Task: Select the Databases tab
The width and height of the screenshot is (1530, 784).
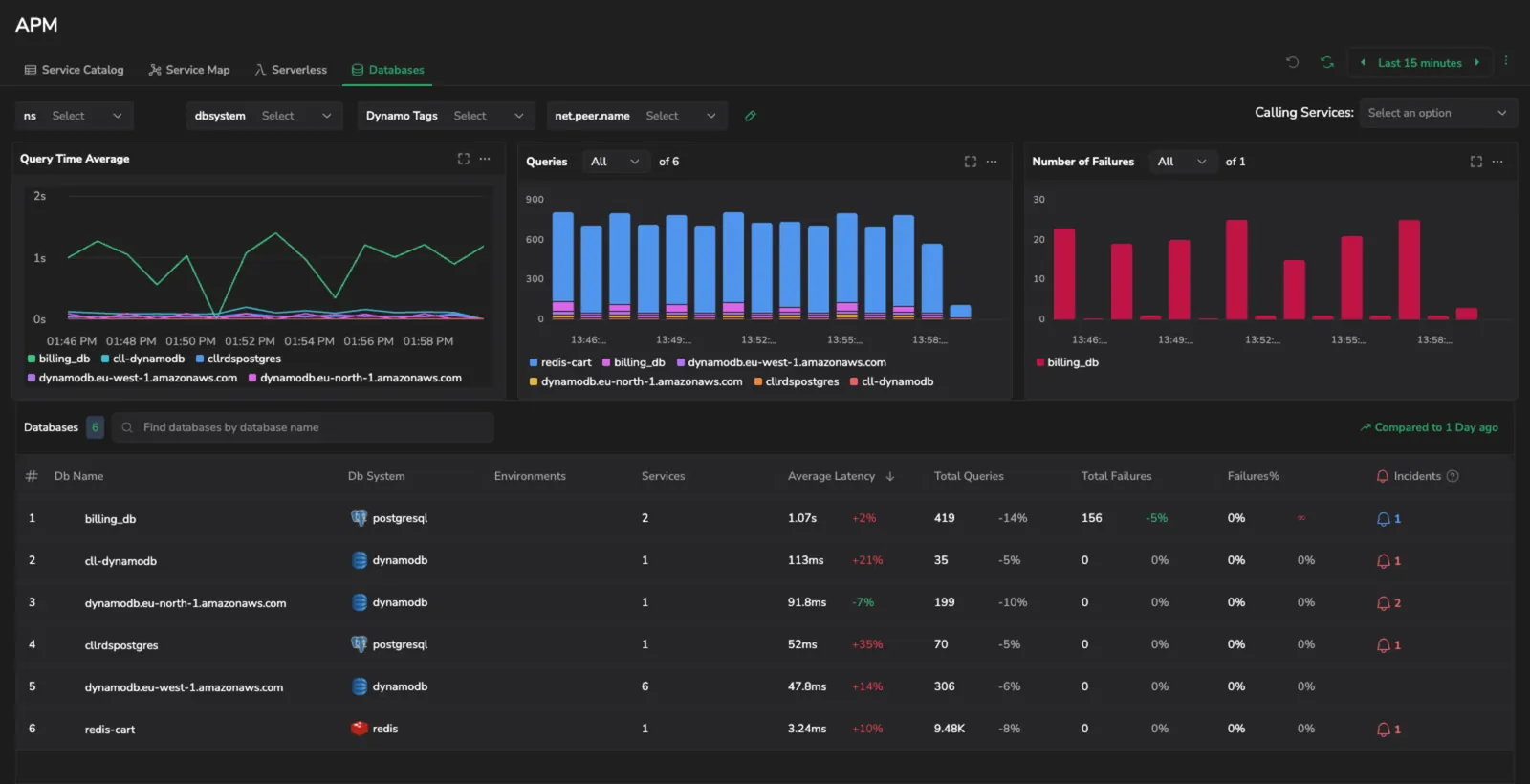Action: click(x=387, y=70)
